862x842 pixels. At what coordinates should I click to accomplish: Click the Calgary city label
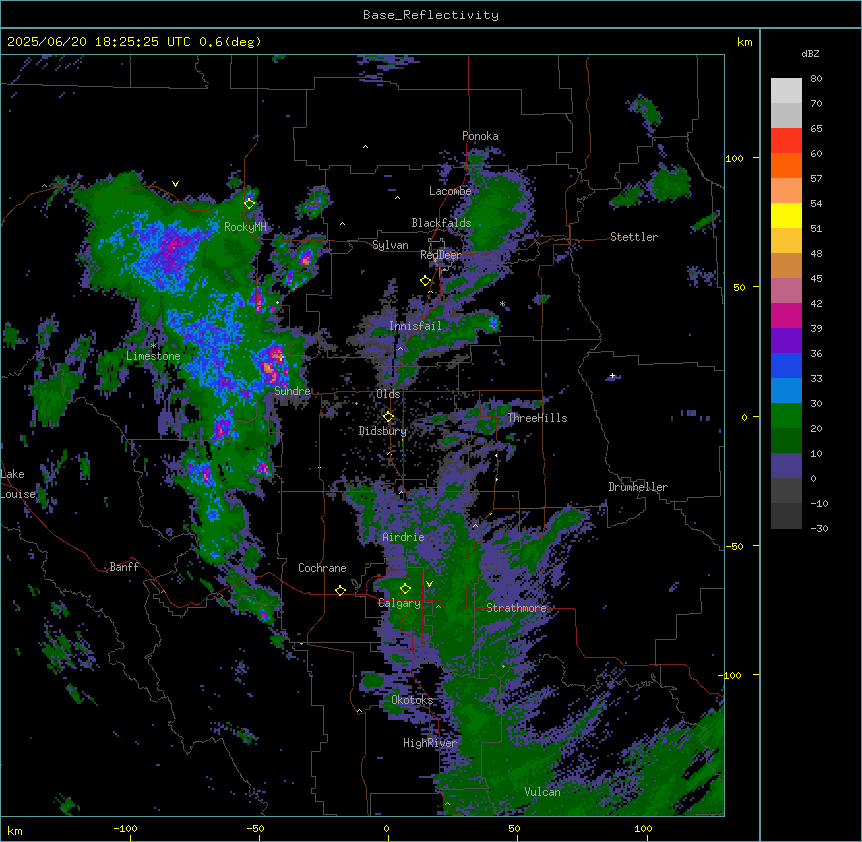(x=400, y=603)
